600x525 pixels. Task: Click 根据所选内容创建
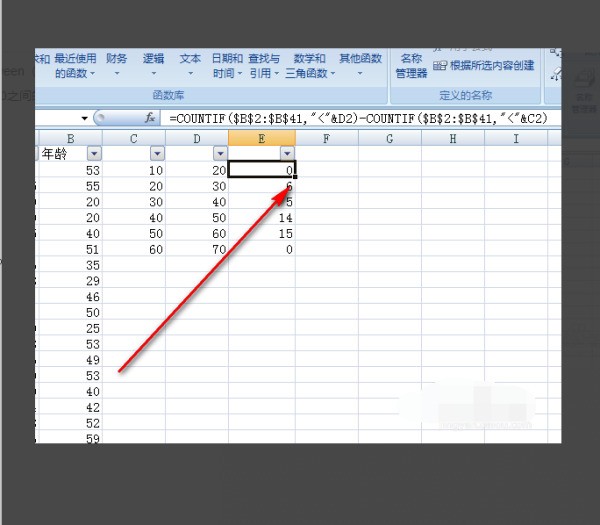tap(484, 65)
